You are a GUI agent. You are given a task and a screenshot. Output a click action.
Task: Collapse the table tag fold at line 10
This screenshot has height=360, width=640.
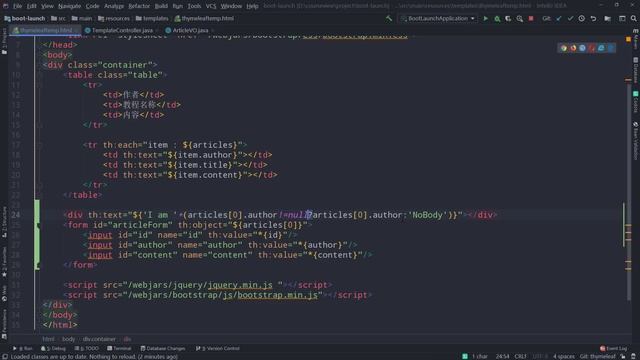[x=39, y=75]
